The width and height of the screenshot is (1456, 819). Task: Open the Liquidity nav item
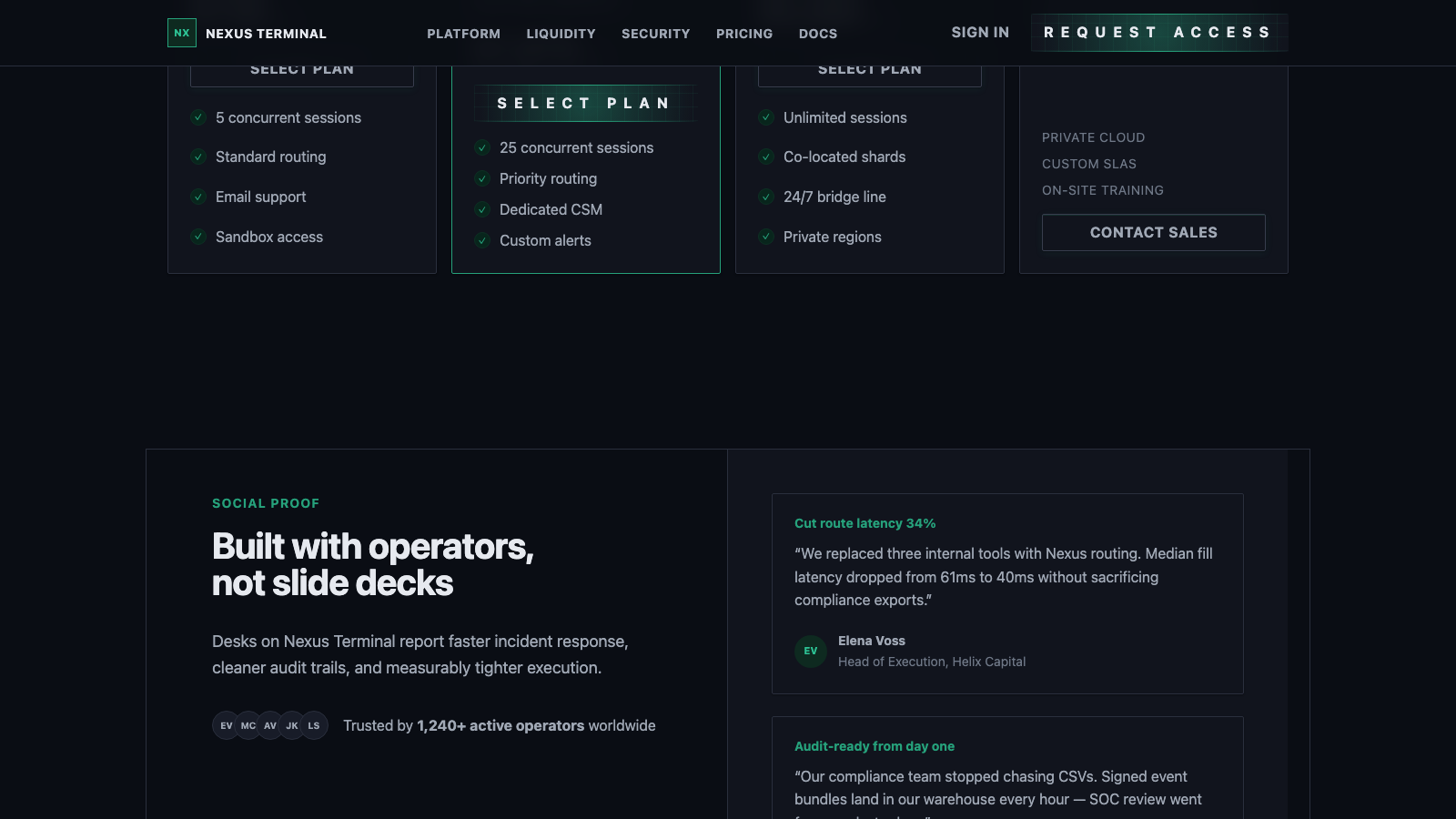(x=561, y=34)
